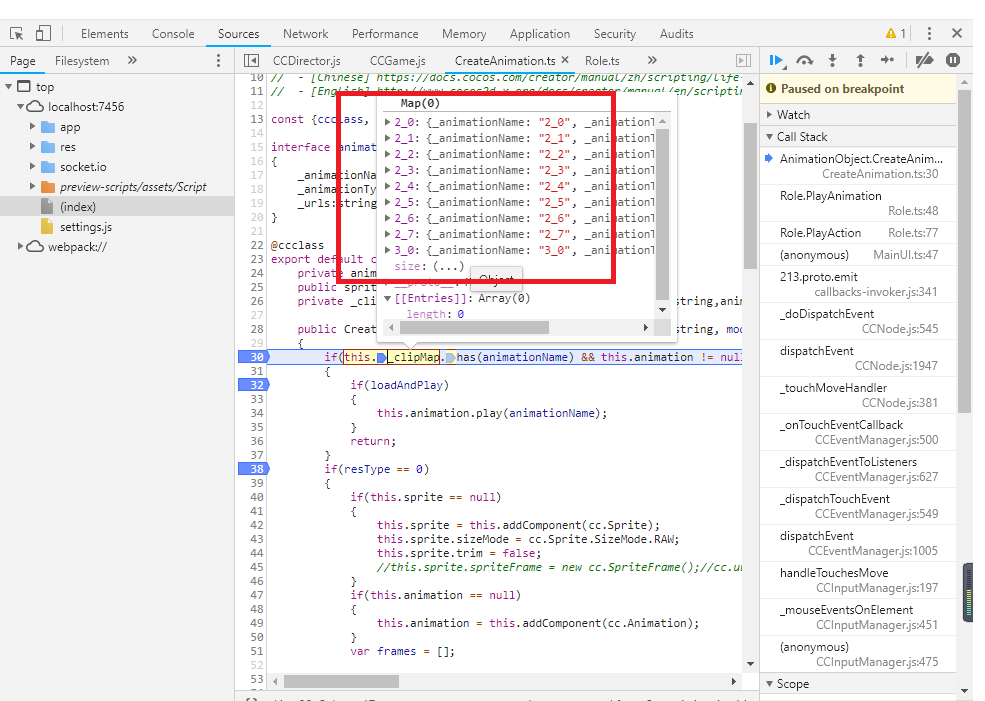Select _touchMoveHandler call stack frame
This screenshot has height=701, width=985.
tap(858, 395)
